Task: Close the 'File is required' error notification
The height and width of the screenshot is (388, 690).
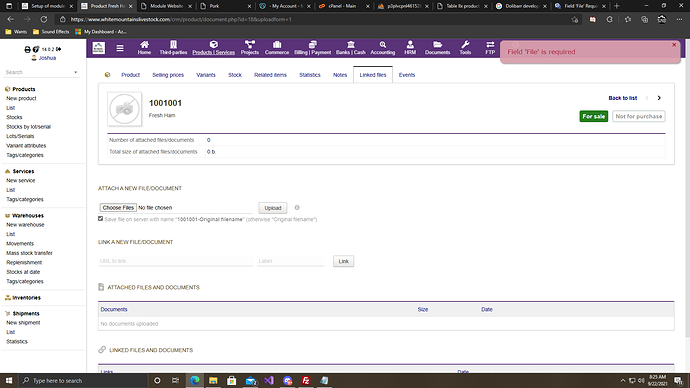Action: click(x=674, y=45)
